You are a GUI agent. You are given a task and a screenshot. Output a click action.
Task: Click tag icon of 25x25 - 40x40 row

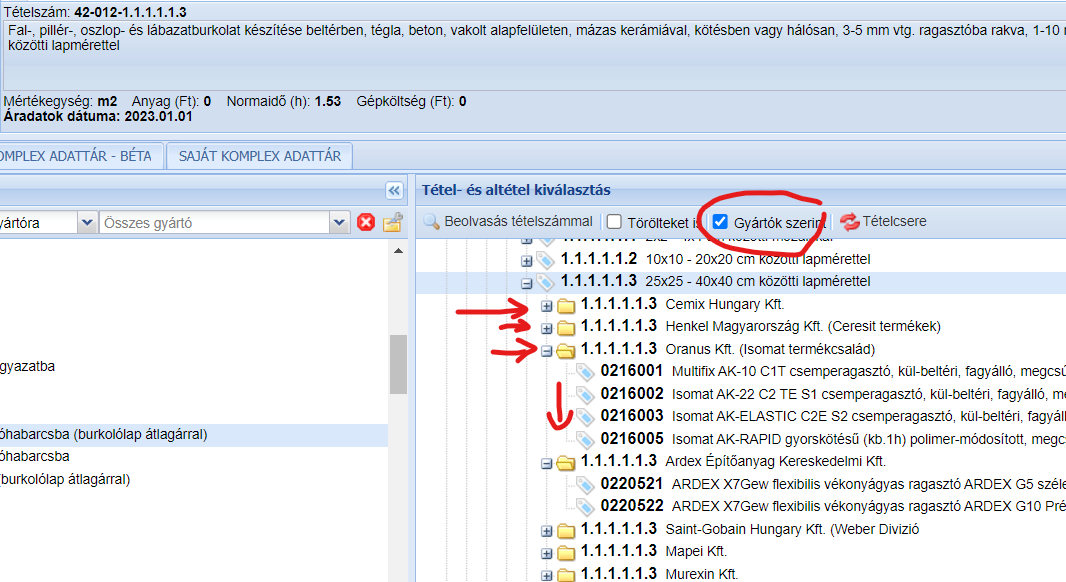pyautogui.click(x=545, y=282)
